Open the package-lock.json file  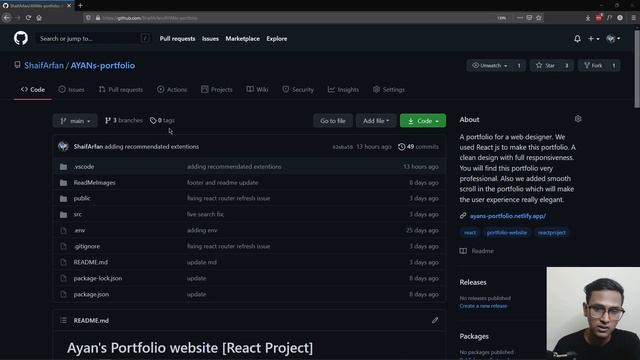pyautogui.click(x=98, y=278)
